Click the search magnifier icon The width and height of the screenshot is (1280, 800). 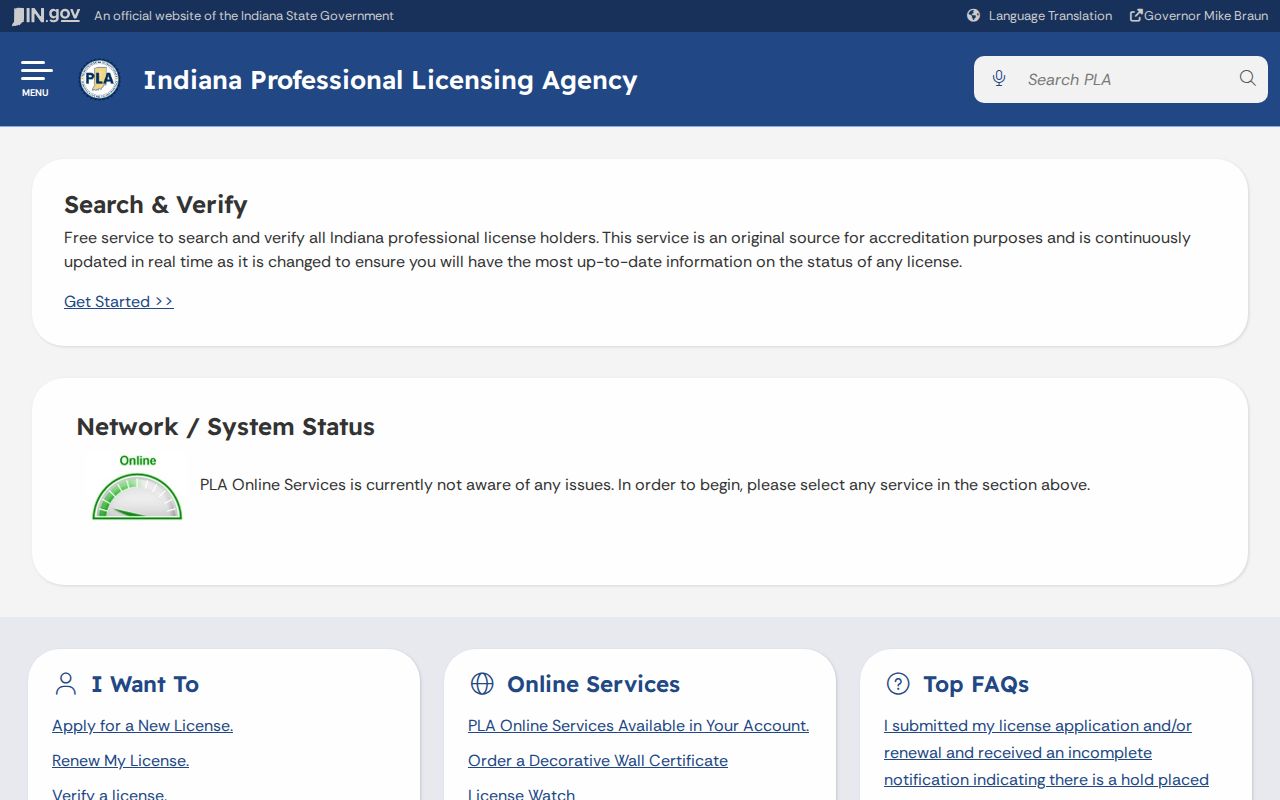click(1247, 79)
